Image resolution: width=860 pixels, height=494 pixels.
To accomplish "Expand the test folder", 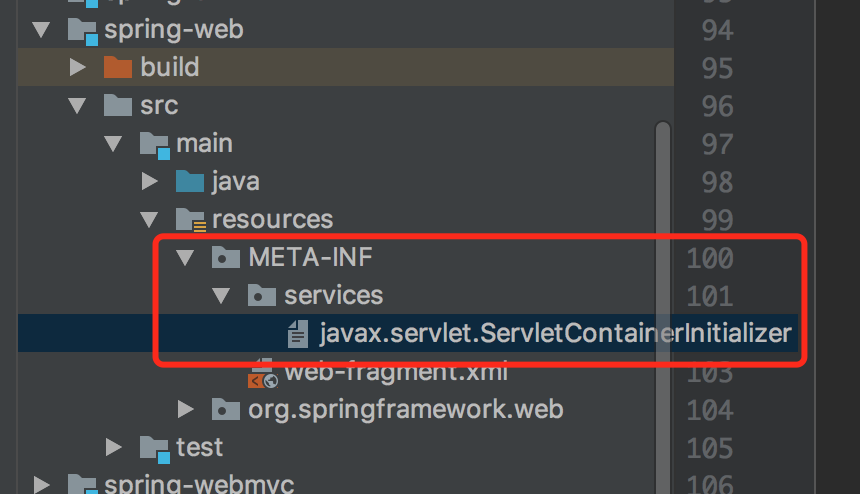I will [x=113, y=446].
